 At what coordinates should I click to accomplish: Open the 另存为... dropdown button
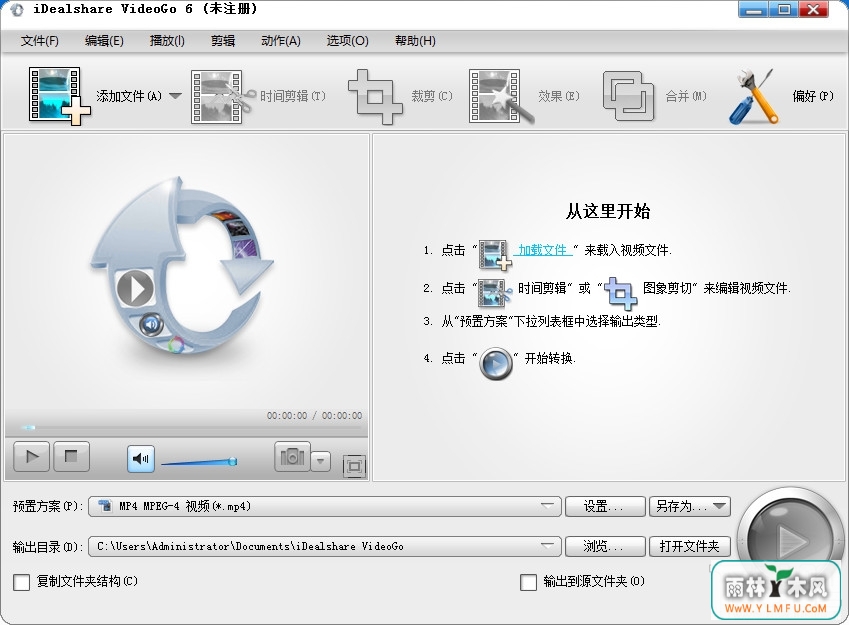click(690, 506)
